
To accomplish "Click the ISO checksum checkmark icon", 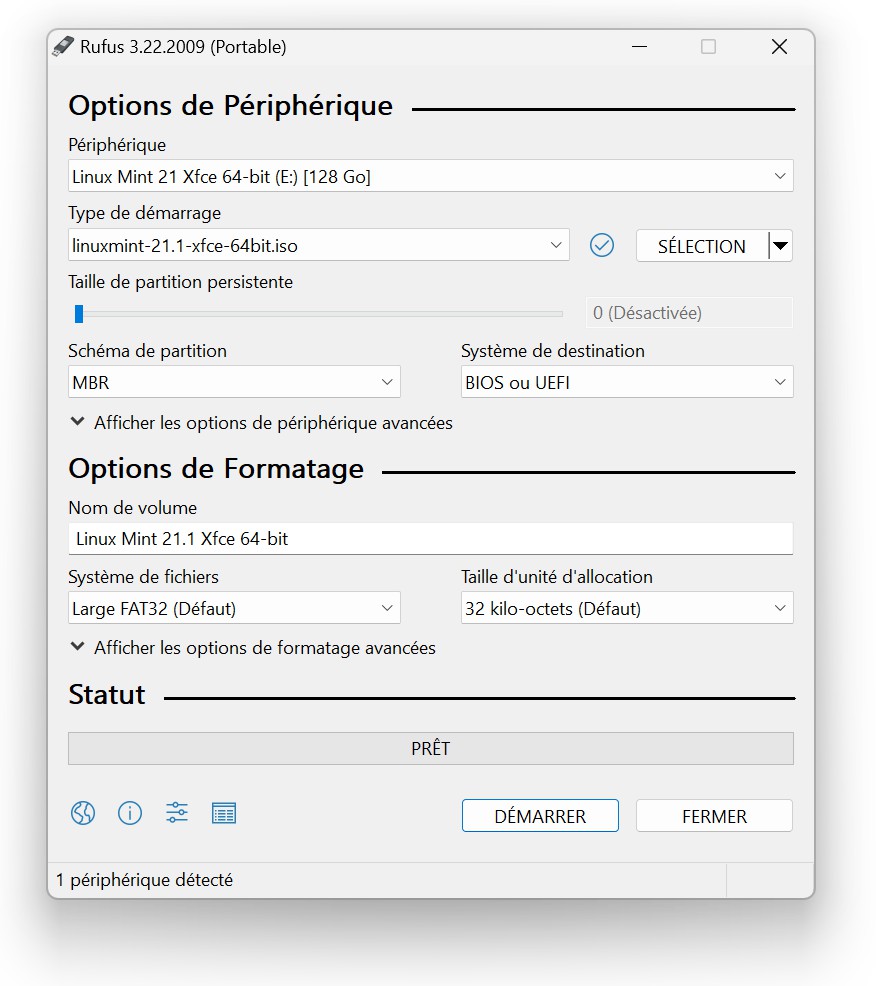I will point(602,245).
